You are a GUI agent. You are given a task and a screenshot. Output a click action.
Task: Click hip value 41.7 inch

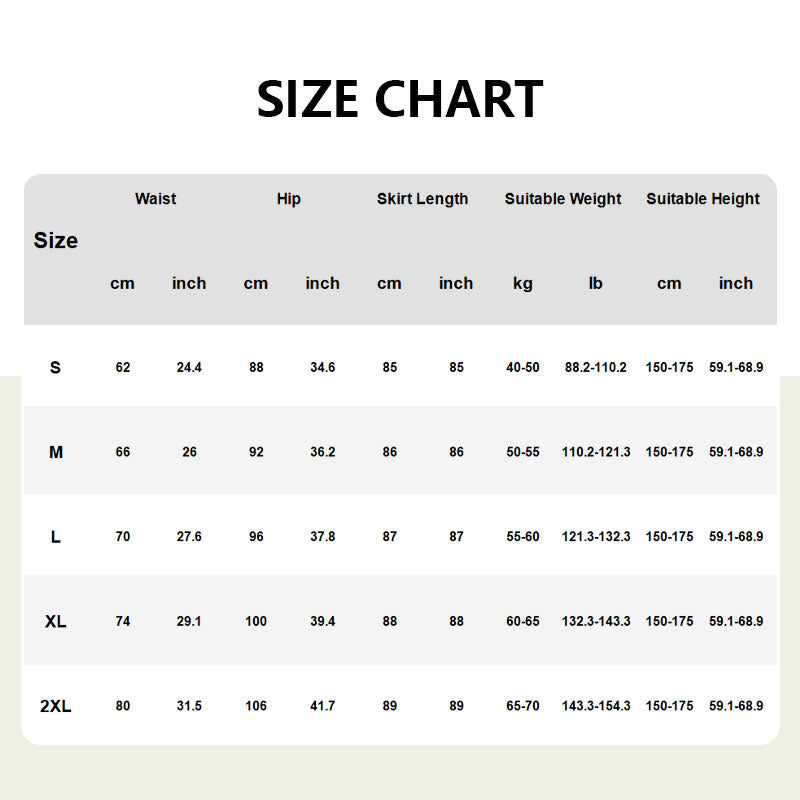point(322,706)
